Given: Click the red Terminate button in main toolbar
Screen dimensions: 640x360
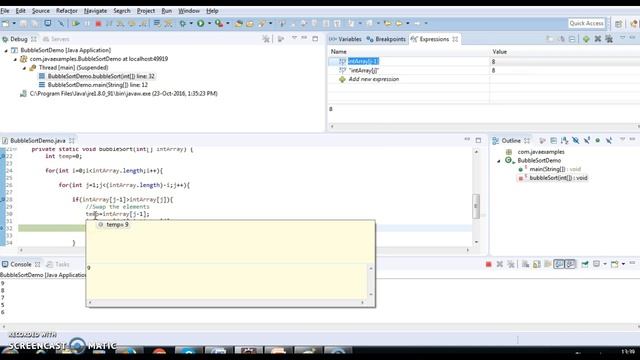Looking at the screenshot, I should (98, 24).
